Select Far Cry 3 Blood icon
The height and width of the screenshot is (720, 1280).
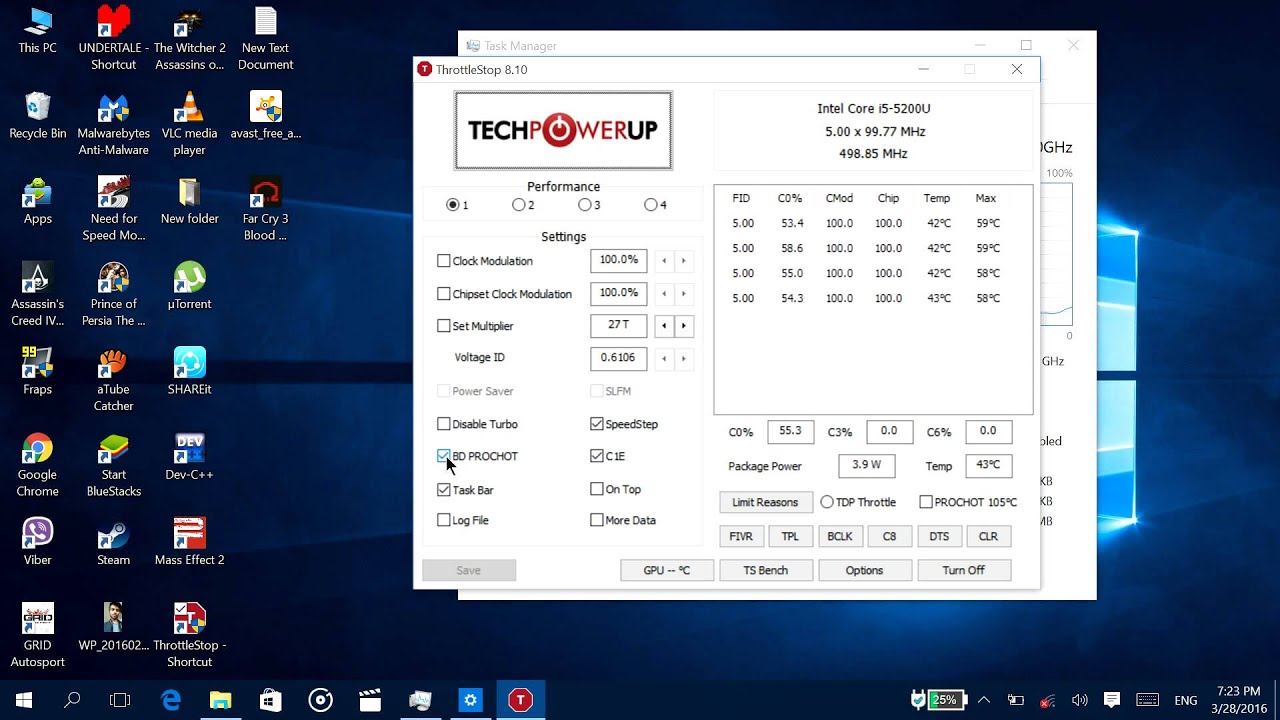pyautogui.click(x=265, y=209)
